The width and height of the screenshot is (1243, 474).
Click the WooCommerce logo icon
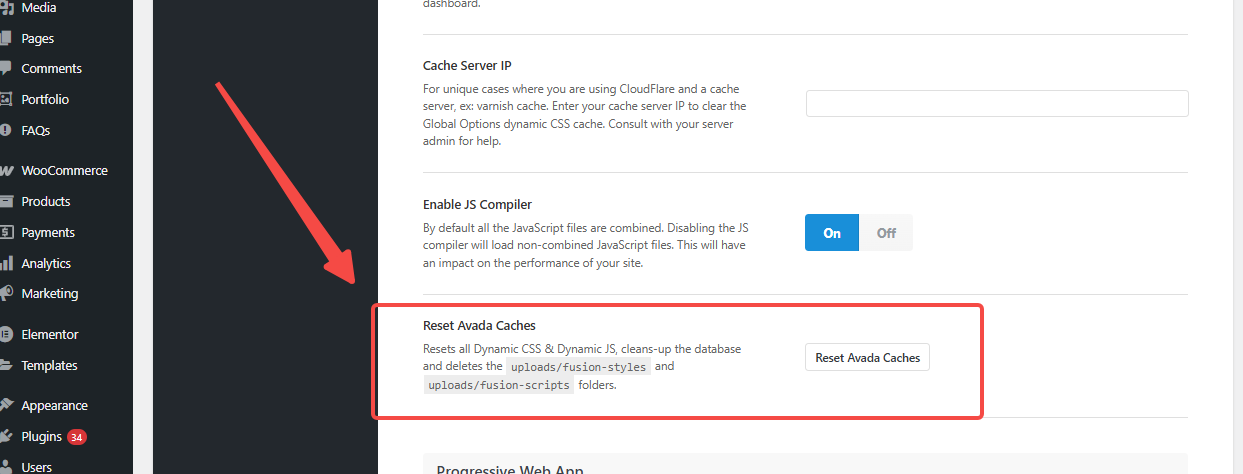6,171
